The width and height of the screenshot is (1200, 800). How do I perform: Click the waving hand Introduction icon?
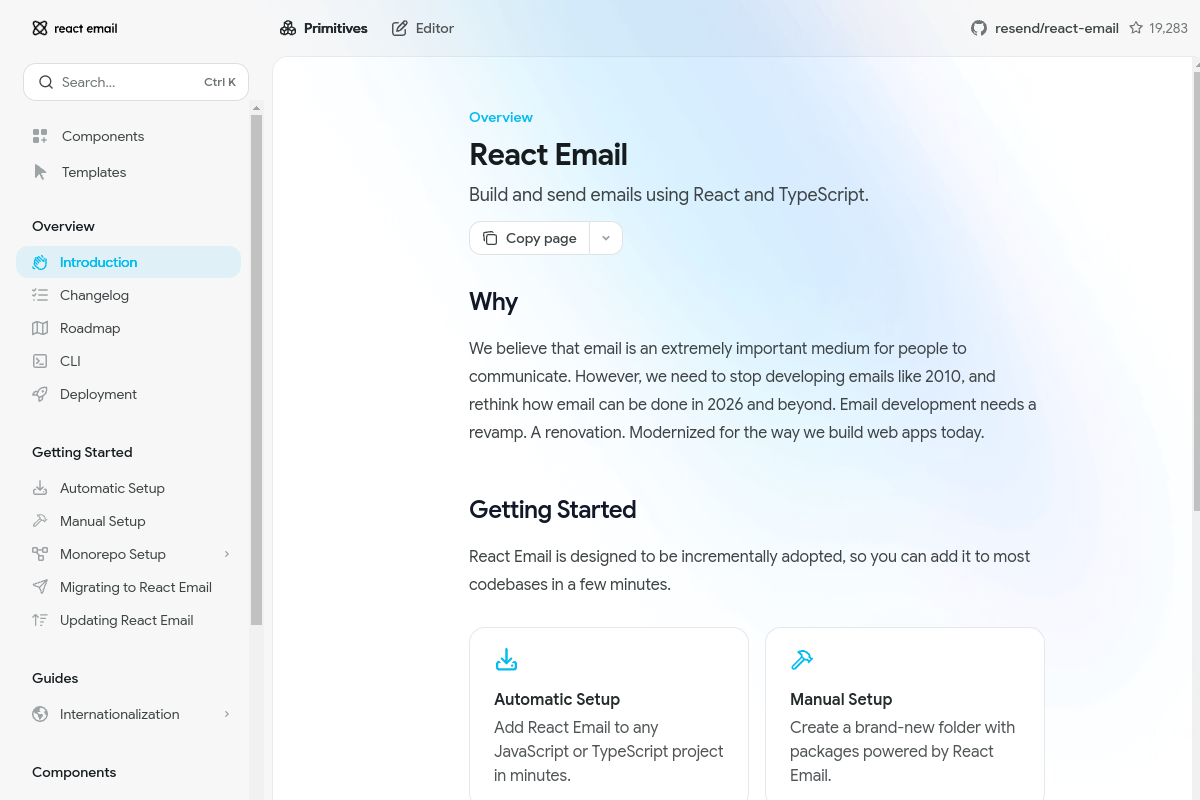pos(40,262)
